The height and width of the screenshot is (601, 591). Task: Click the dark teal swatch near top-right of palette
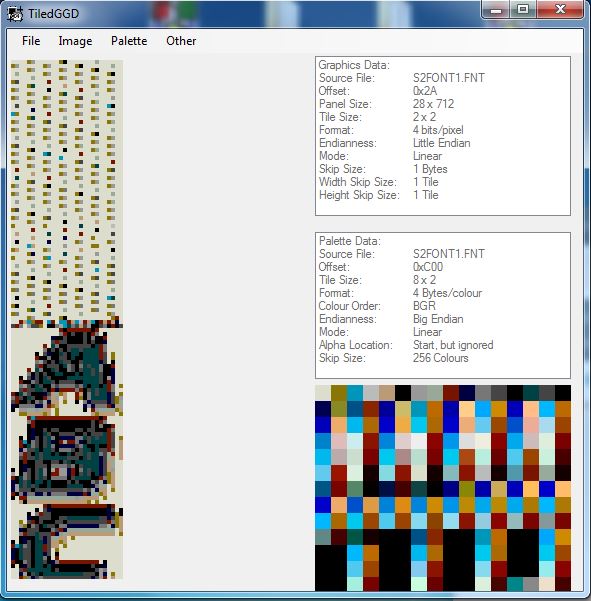click(531, 393)
